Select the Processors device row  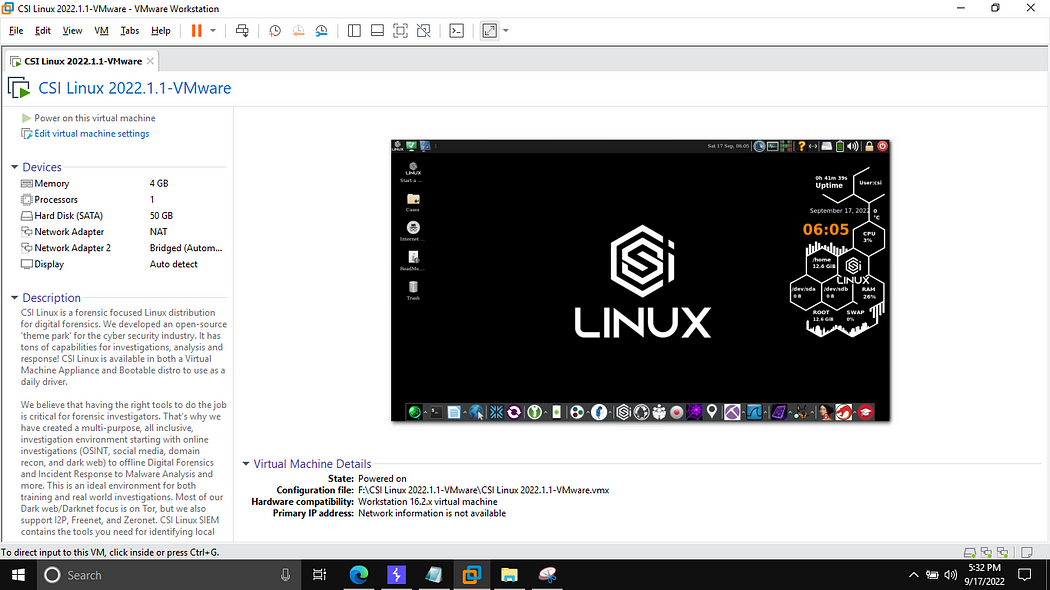[123, 200]
